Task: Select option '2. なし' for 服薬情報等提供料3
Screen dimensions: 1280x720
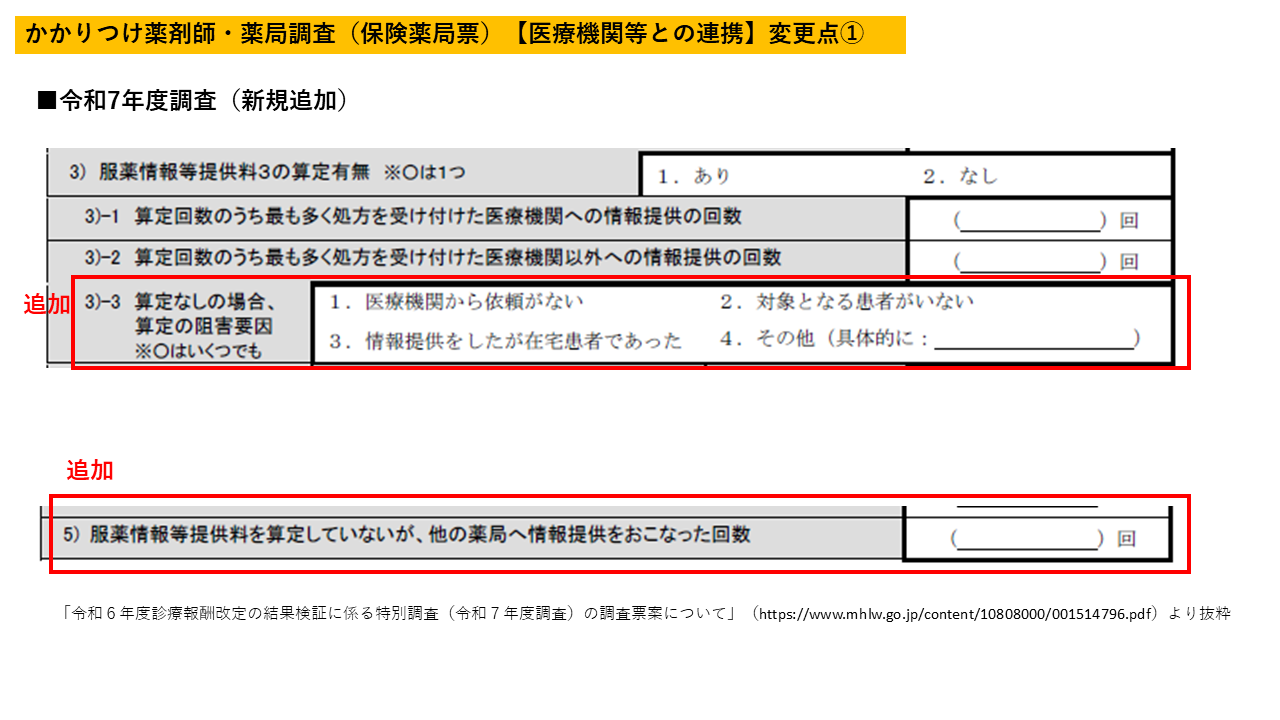Action: pyautogui.click(x=960, y=177)
